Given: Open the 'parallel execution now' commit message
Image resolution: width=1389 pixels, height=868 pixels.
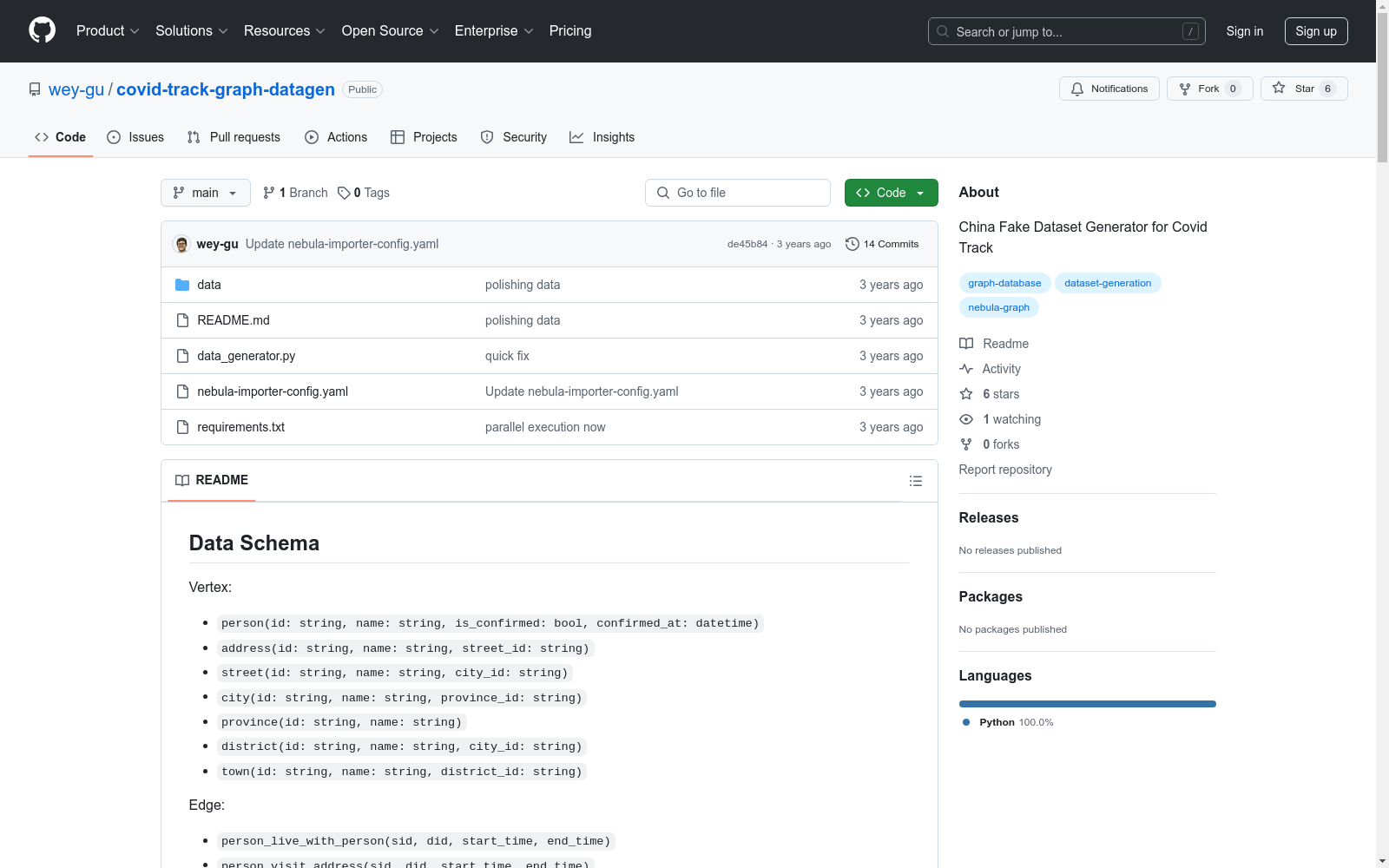Looking at the screenshot, I should click(x=545, y=427).
